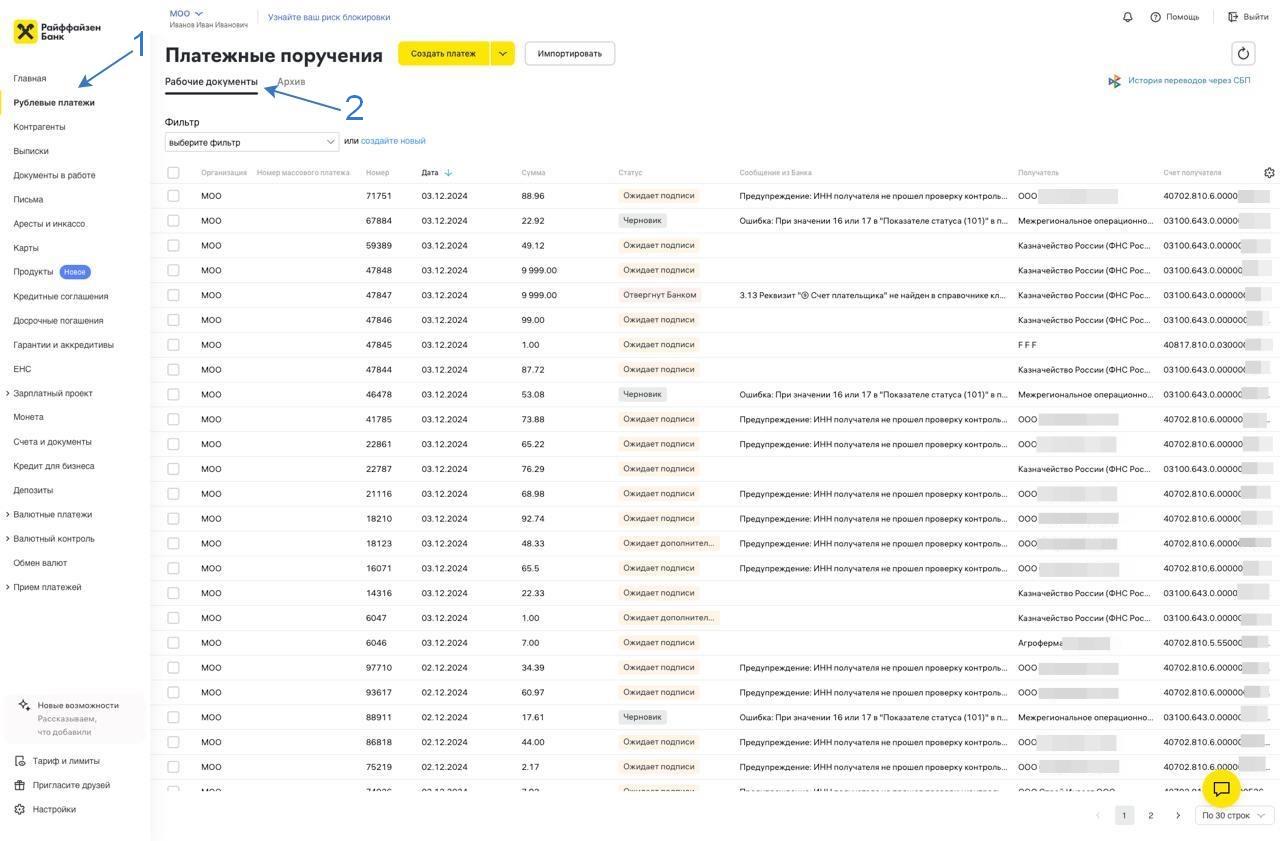
Task: Open the ЕНС section
Action: (22, 369)
